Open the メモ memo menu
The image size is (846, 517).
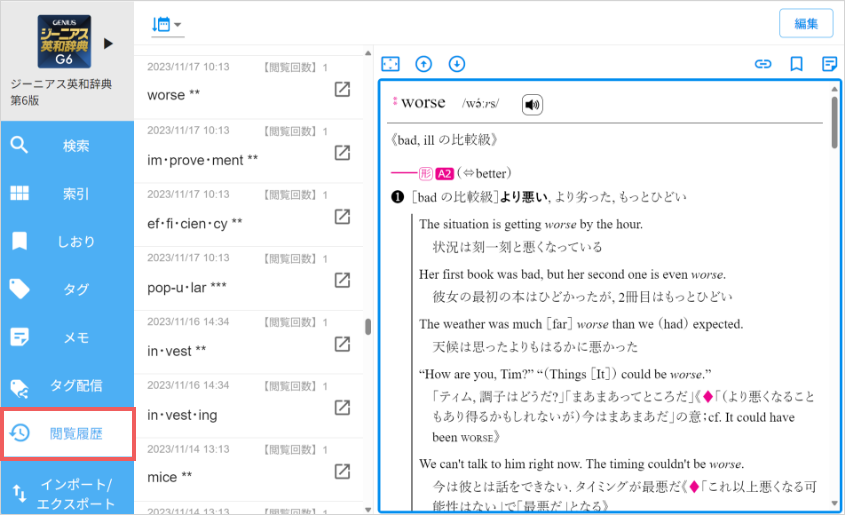pyautogui.click(x=67, y=337)
